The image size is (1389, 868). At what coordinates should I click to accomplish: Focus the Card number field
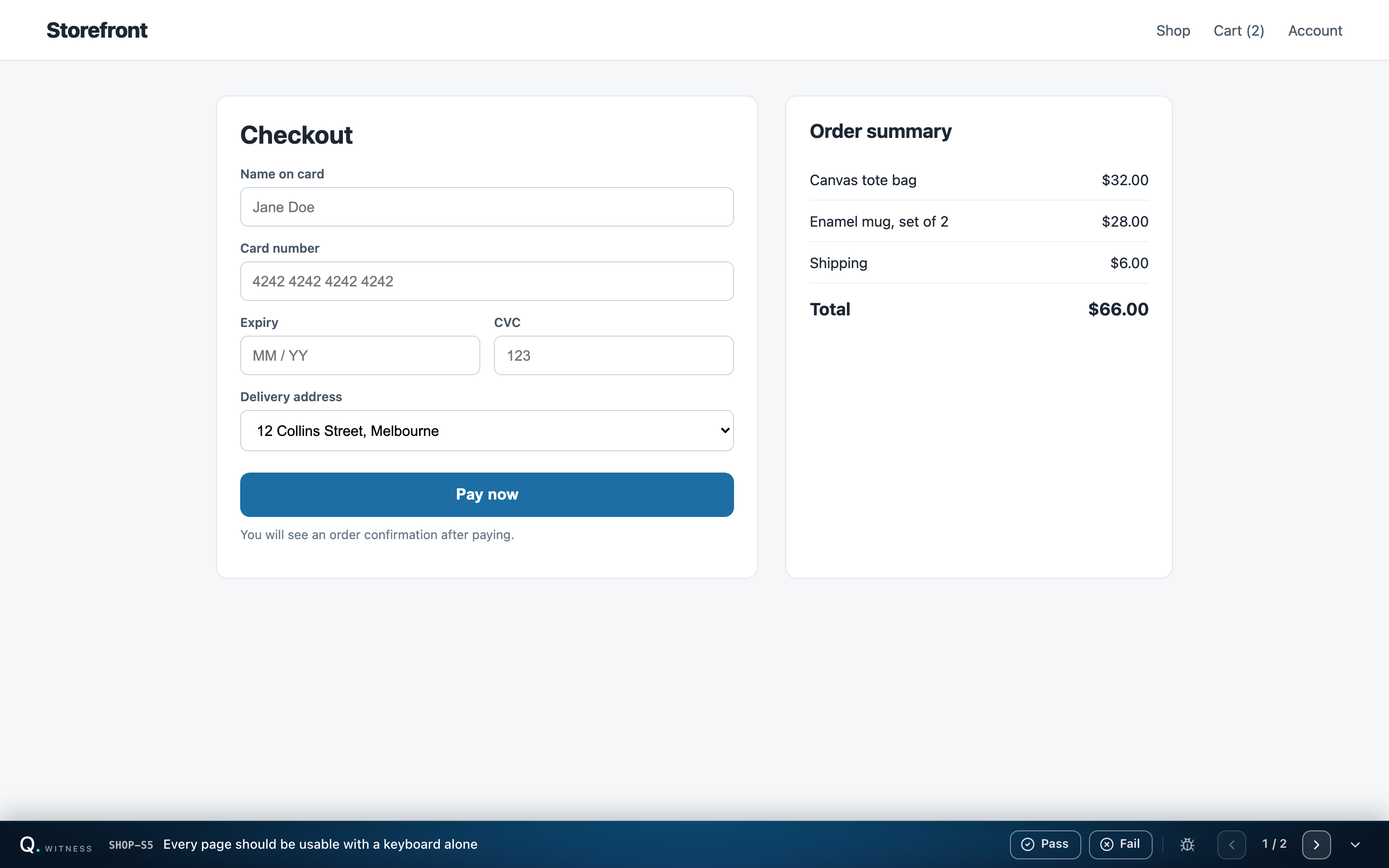[x=487, y=281]
